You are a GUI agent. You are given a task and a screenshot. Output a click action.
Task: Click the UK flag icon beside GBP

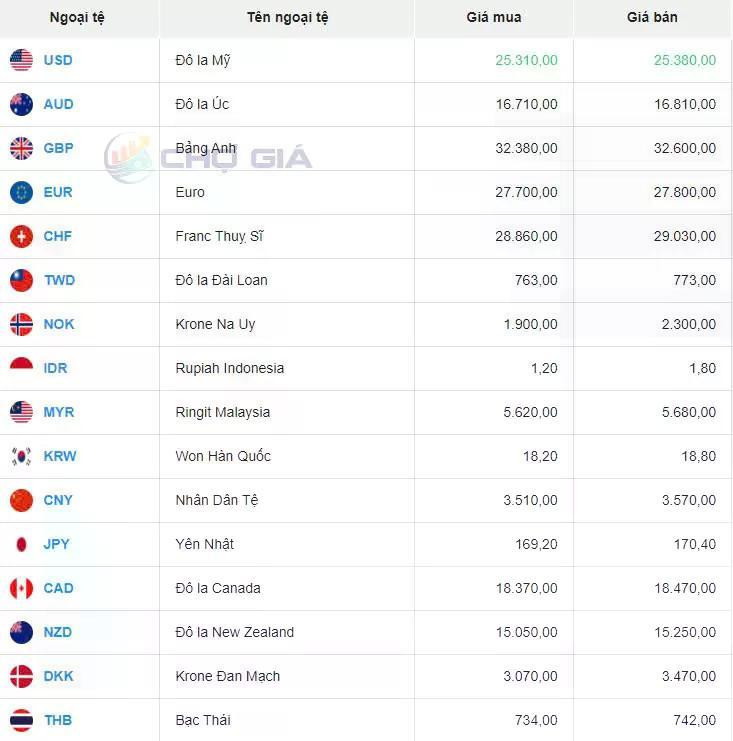tap(21, 148)
